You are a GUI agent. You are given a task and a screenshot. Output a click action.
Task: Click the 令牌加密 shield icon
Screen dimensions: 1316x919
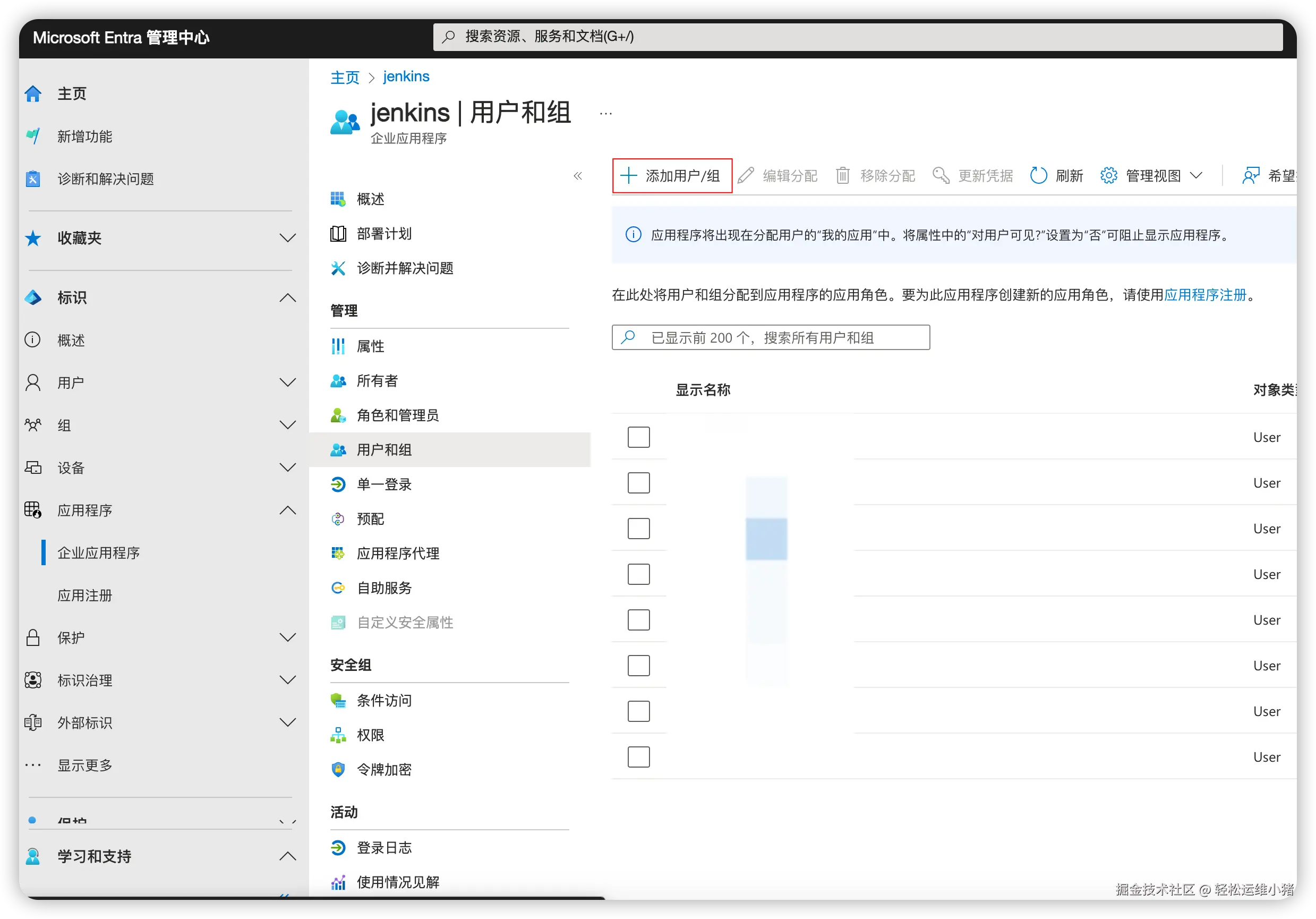click(x=338, y=769)
